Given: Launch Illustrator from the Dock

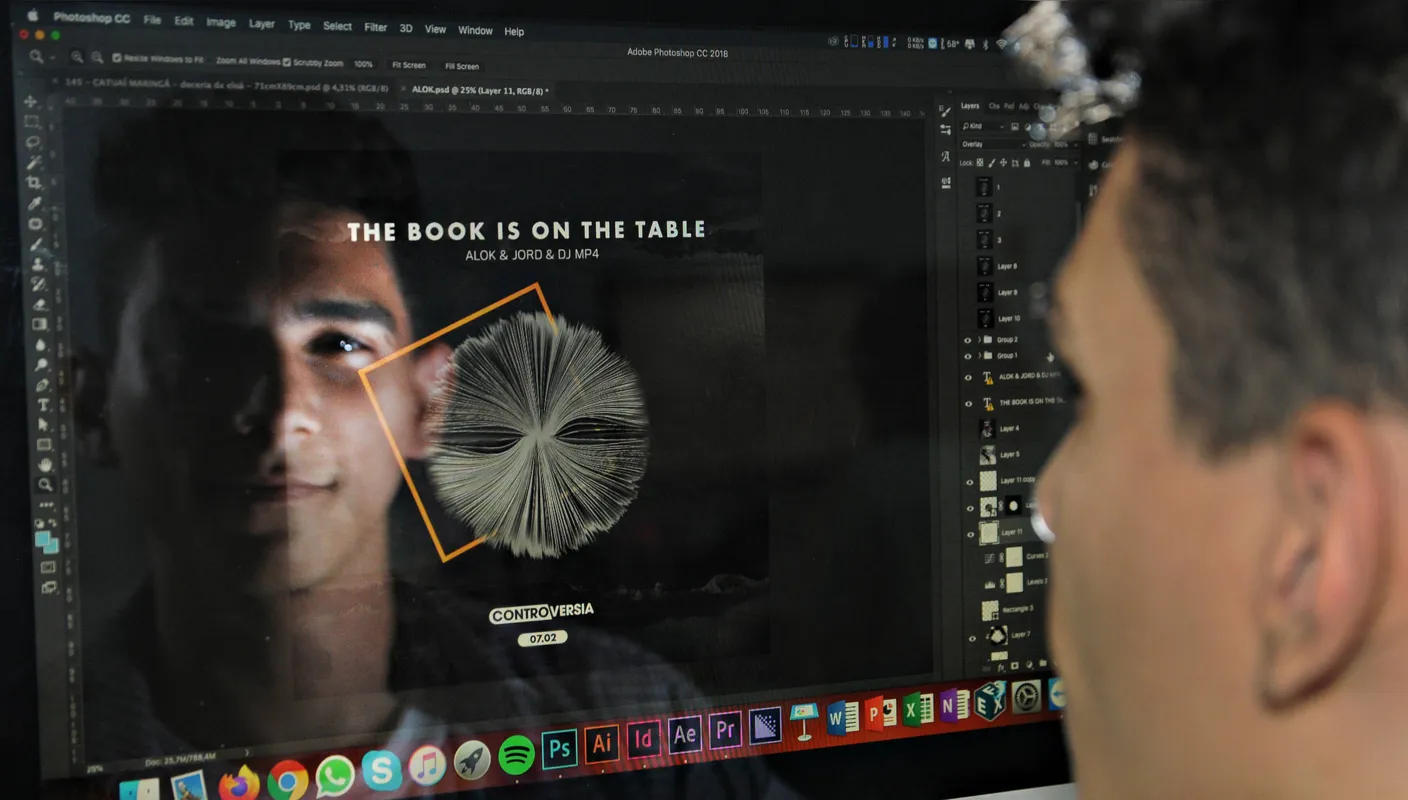Looking at the screenshot, I should (601, 744).
